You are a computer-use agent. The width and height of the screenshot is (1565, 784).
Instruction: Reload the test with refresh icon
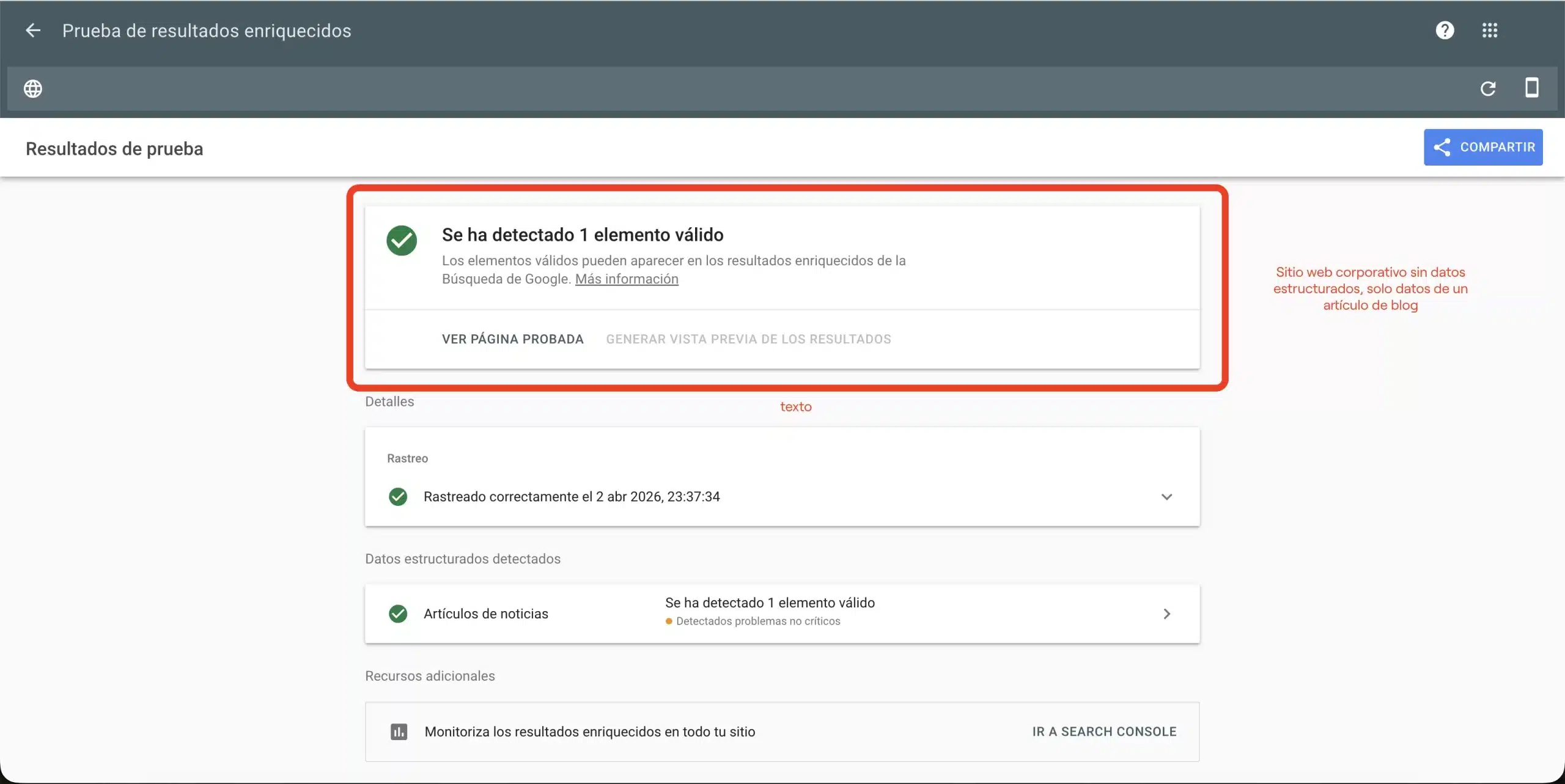[x=1488, y=89]
